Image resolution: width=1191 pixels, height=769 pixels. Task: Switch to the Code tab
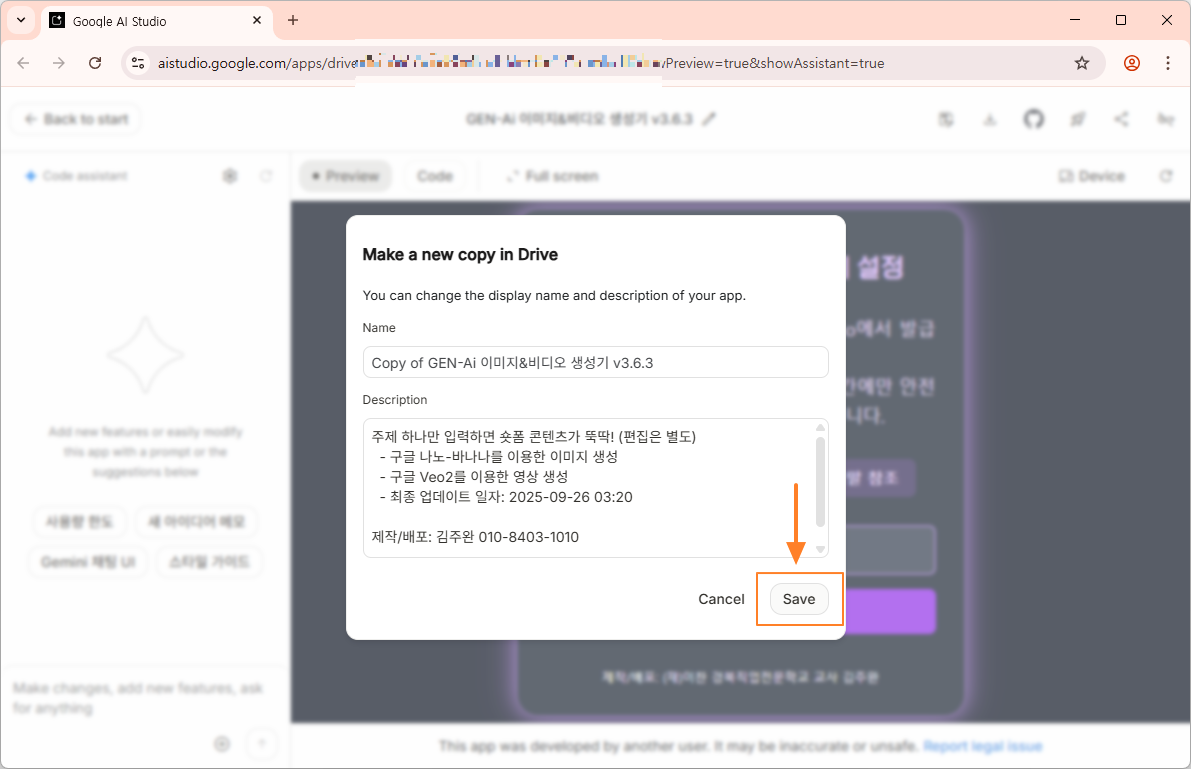[434, 176]
